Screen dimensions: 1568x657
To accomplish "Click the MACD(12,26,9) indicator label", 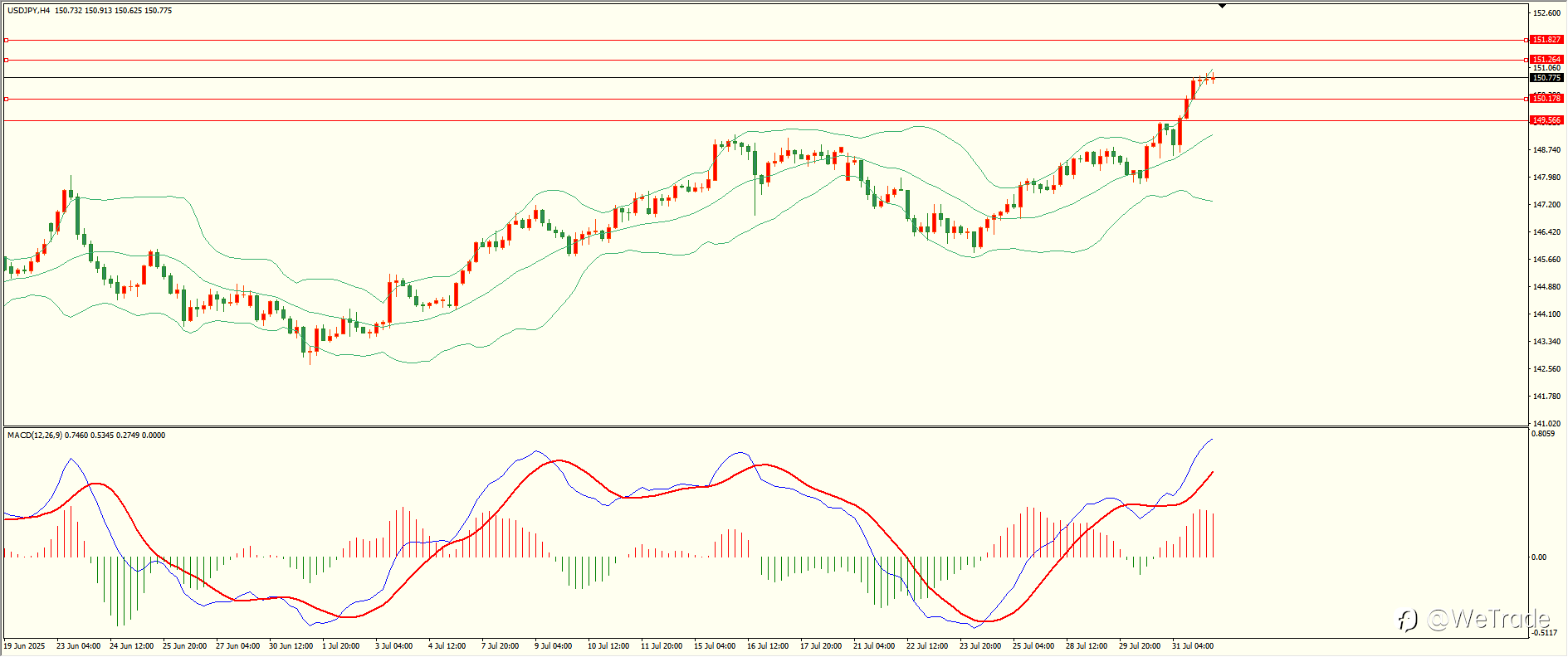I will (34, 435).
